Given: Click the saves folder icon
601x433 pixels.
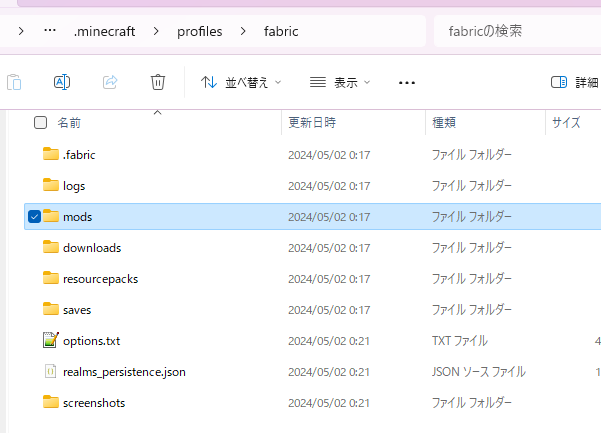Looking at the screenshot, I should (51, 309).
